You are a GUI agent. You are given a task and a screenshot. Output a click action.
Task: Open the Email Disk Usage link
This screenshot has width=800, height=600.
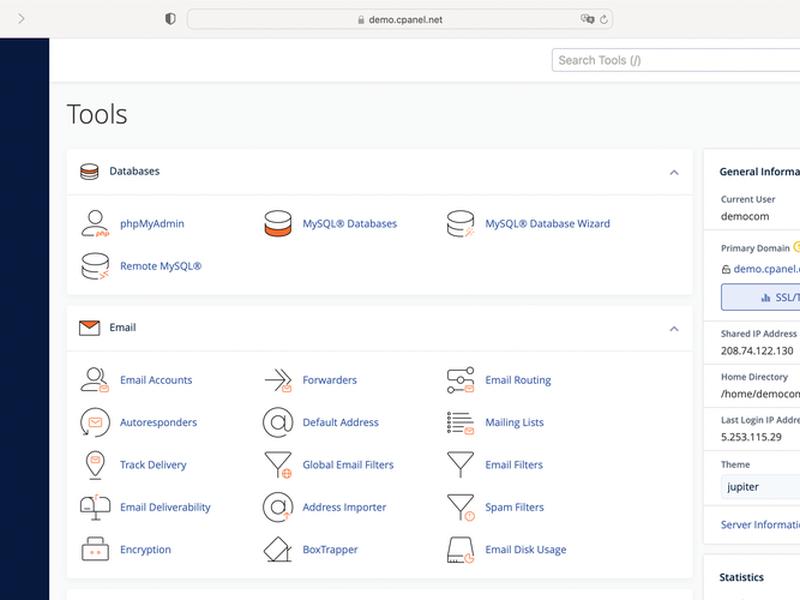[x=526, y=549]
